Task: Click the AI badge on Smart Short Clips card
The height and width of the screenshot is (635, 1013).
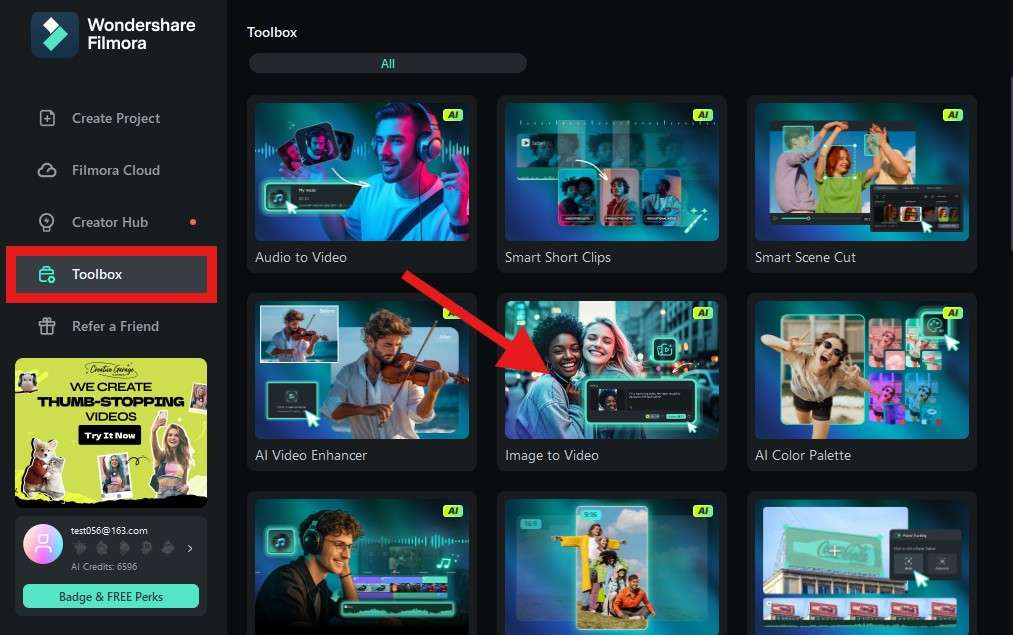Action: (x=703, y=115)
